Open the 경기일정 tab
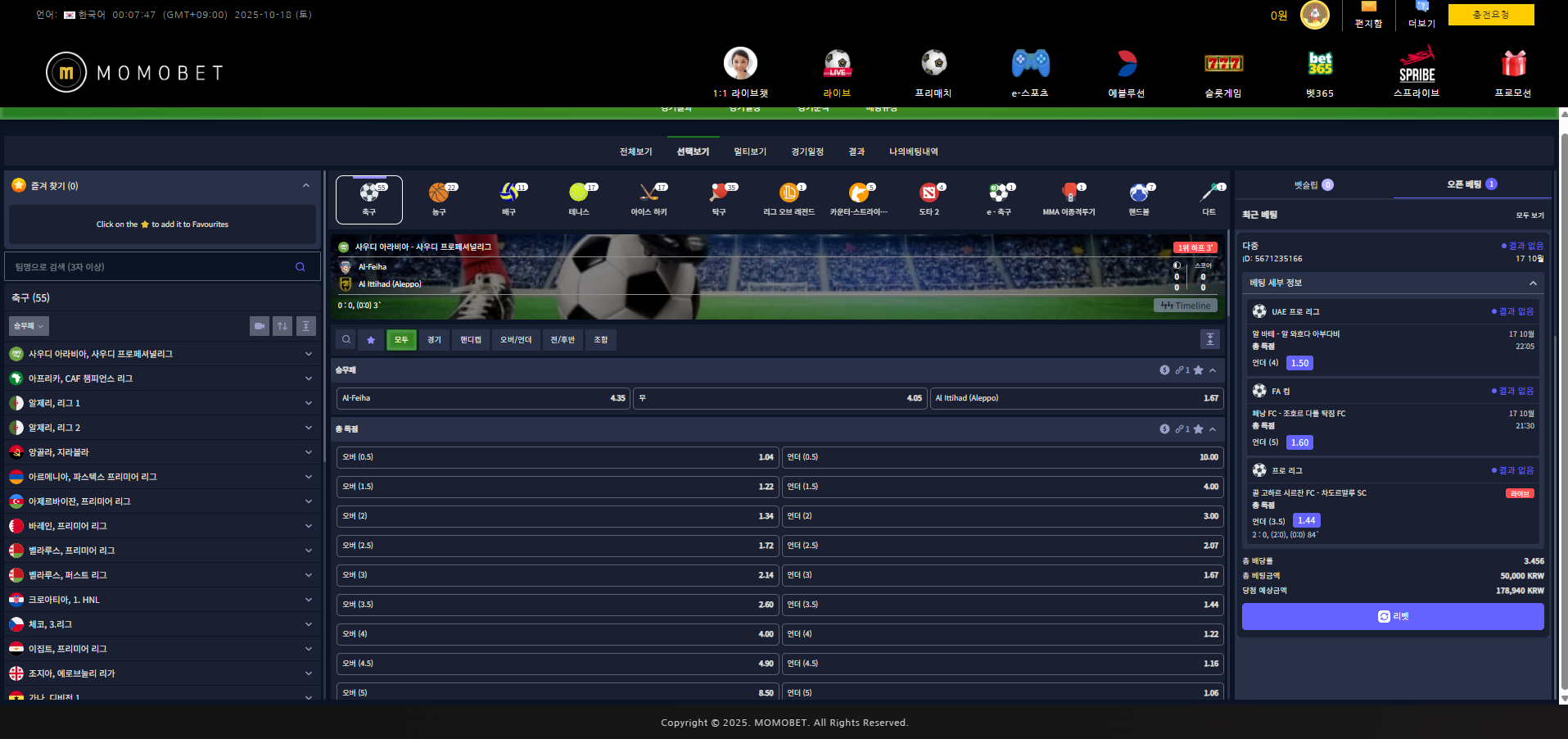1568x739 pixels. [807, 152]
